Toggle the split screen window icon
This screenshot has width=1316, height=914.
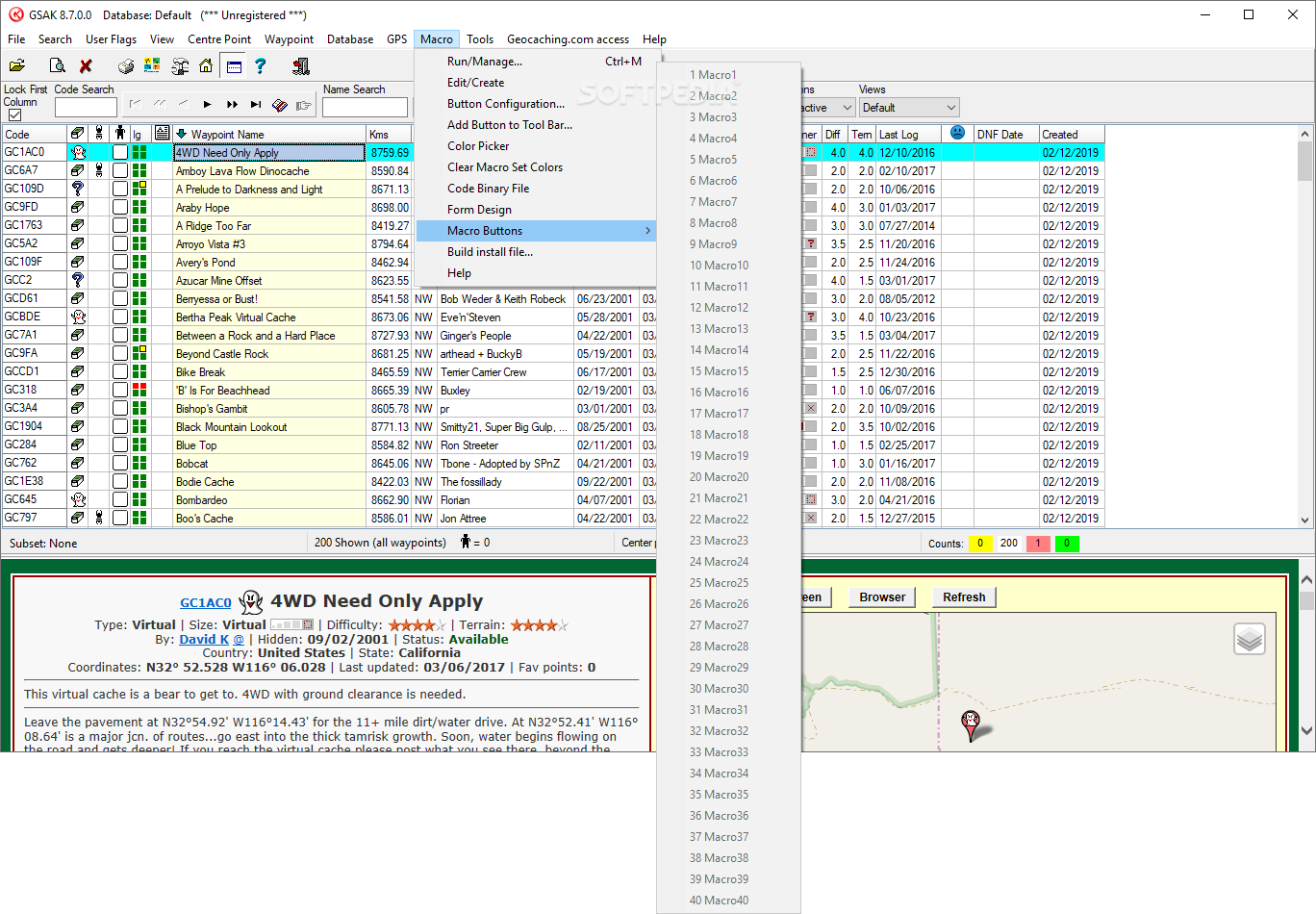click(233, 65)
